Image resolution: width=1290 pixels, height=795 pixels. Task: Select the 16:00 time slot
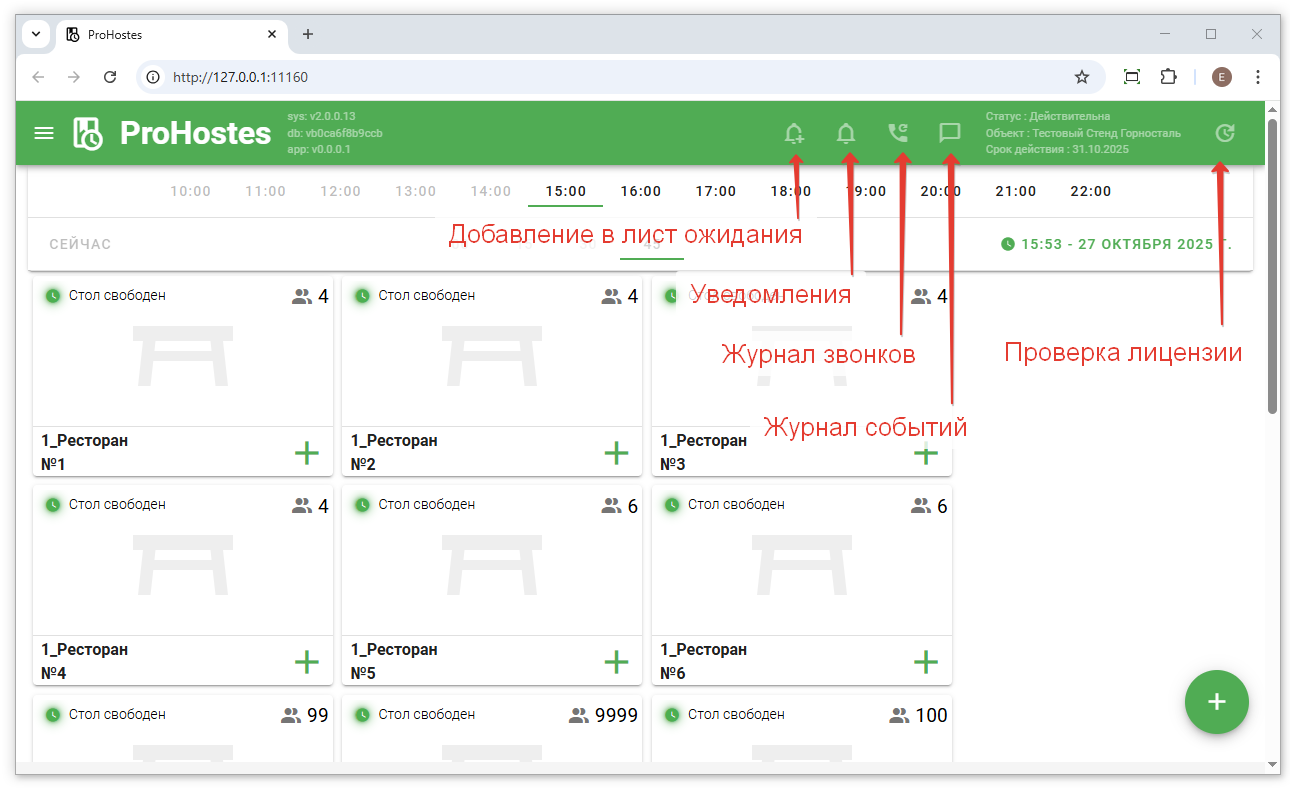click(x=641, y=191)
